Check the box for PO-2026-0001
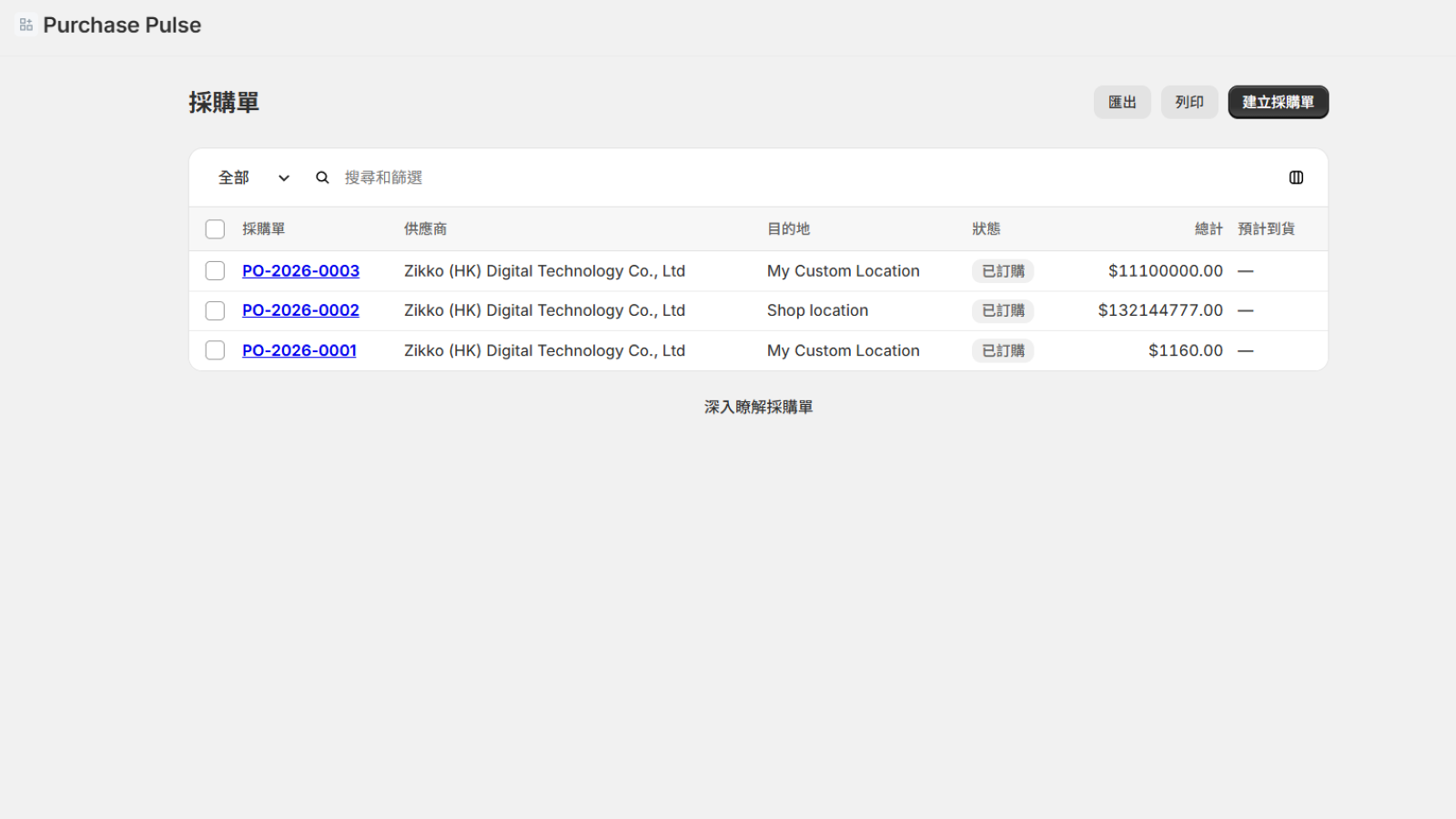 (215, 350)
